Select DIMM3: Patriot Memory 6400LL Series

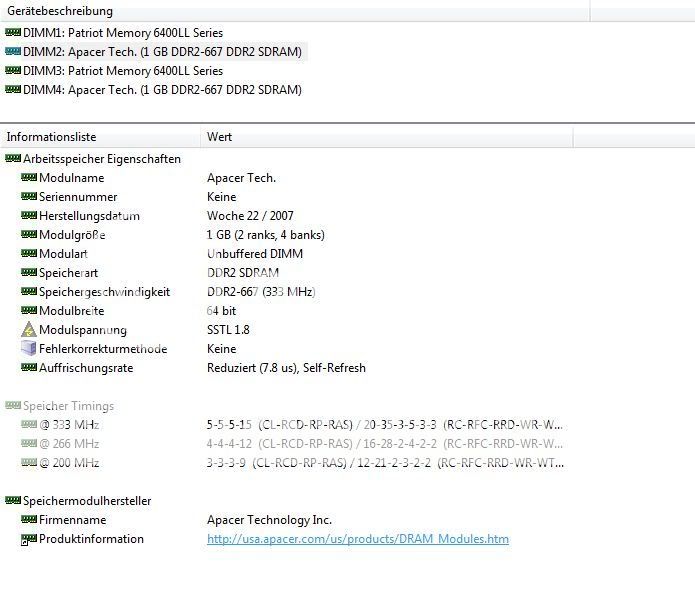pos(123,71)
